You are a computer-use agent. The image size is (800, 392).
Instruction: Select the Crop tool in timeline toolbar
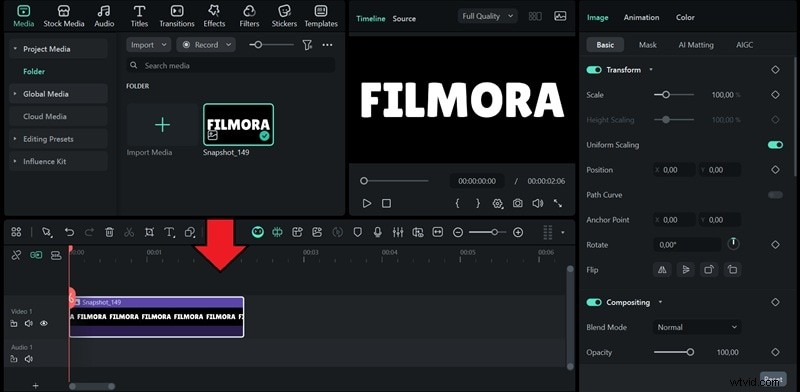click(149, 233)
